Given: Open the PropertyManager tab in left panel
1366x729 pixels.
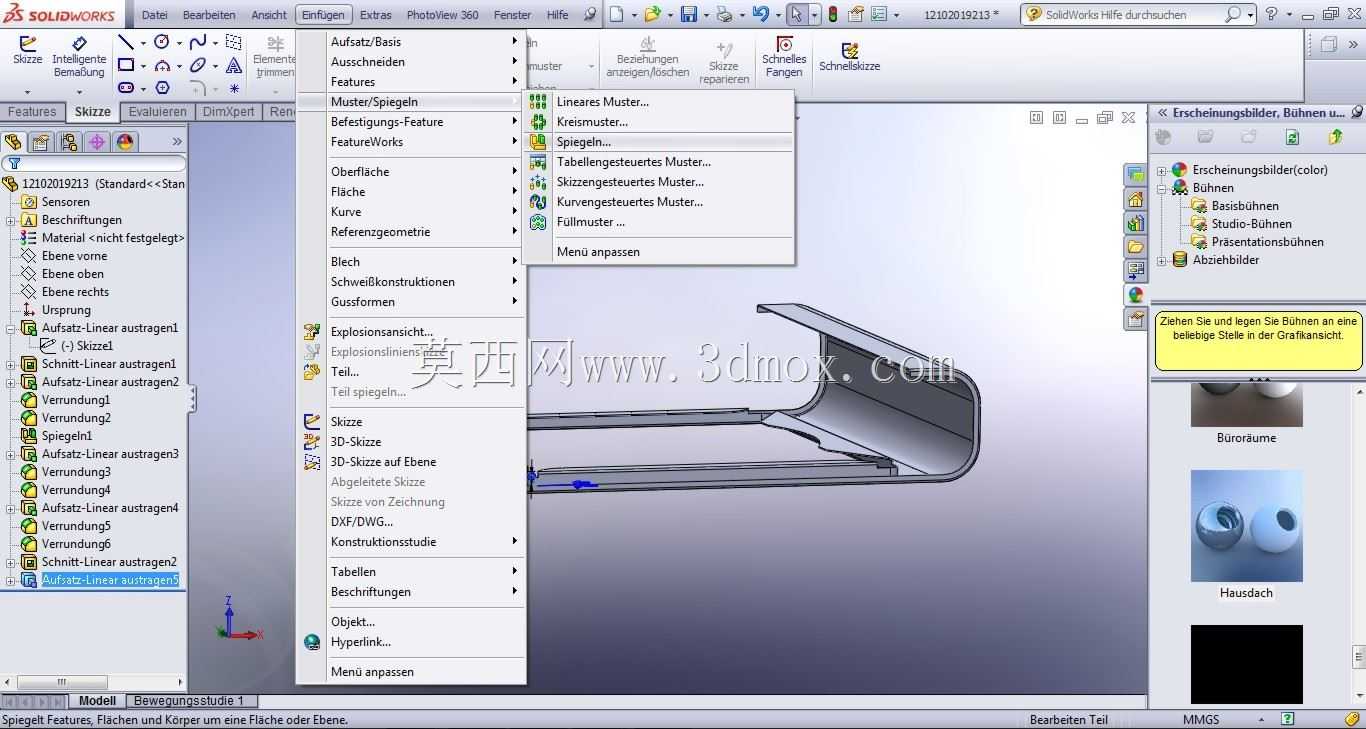Looking at the screenshot, I should point(41,142).
